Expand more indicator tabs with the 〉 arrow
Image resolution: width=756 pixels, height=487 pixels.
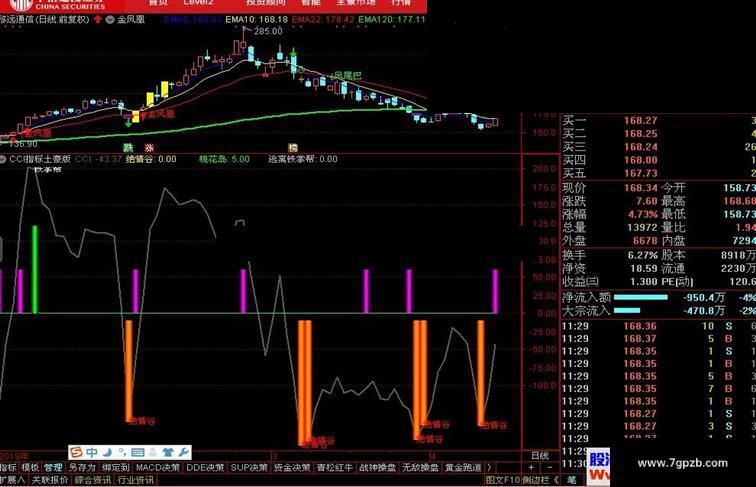point(490,467)
